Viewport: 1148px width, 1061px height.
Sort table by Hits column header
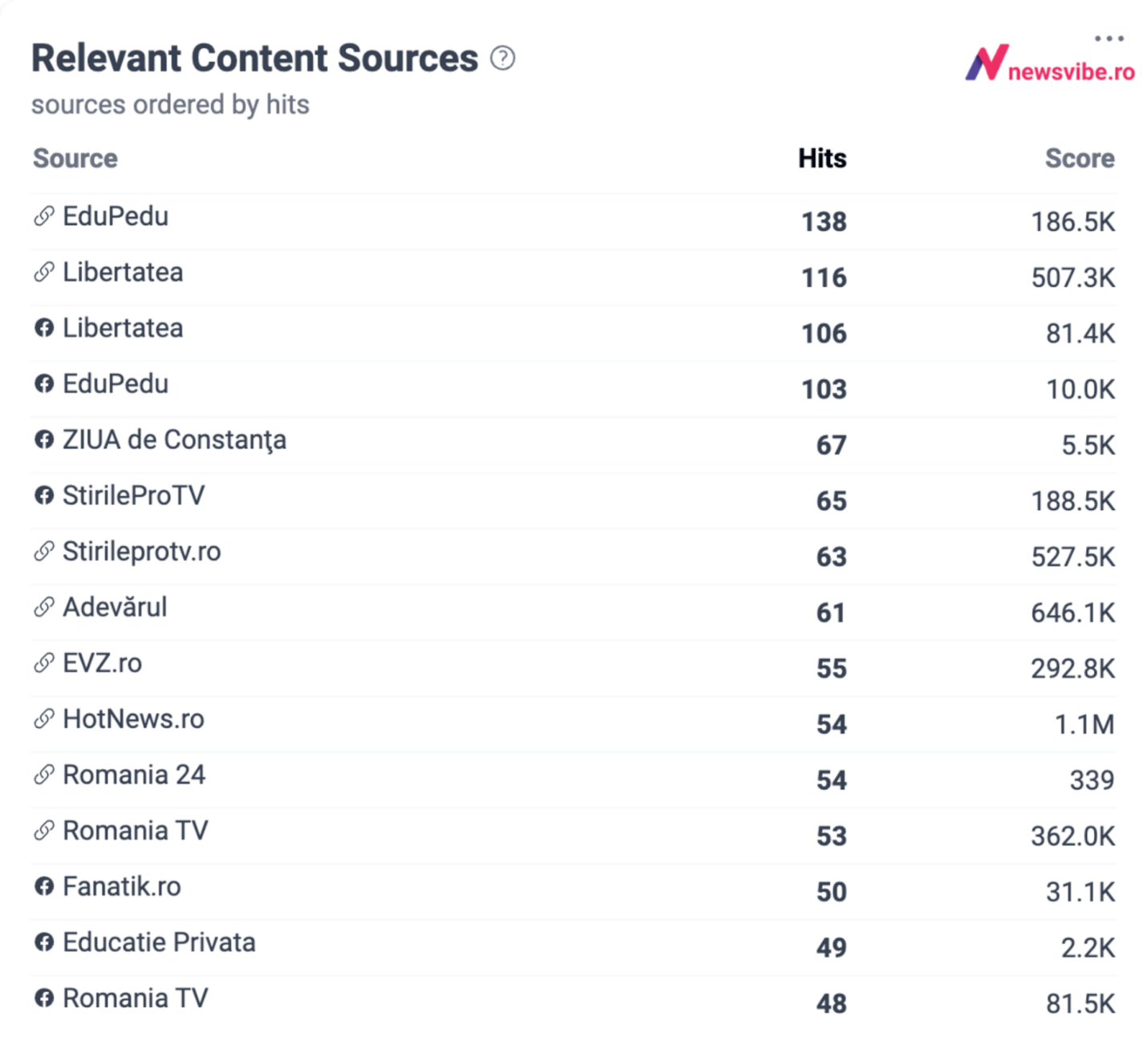click(822, 159)
